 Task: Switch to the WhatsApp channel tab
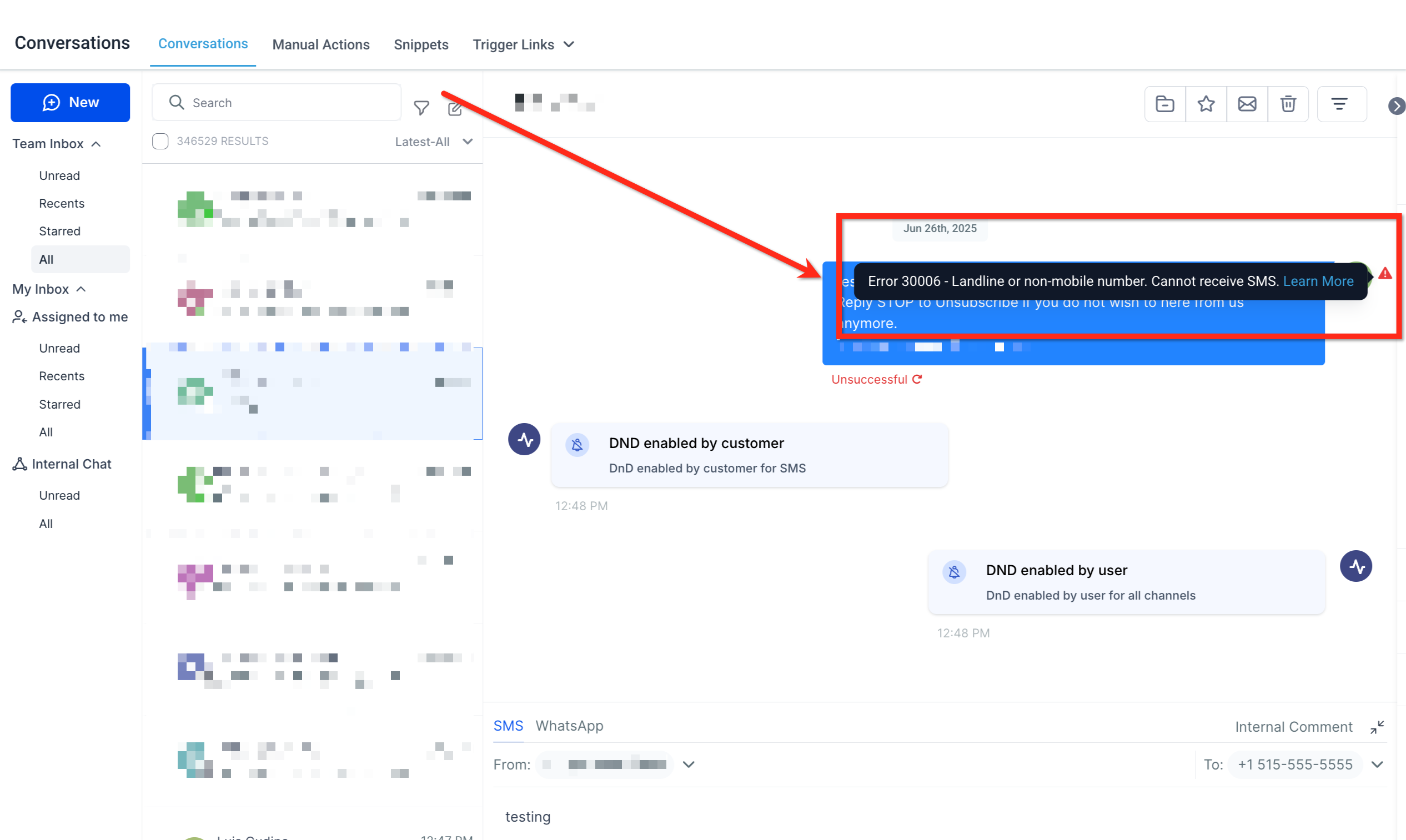pos(569,726)
